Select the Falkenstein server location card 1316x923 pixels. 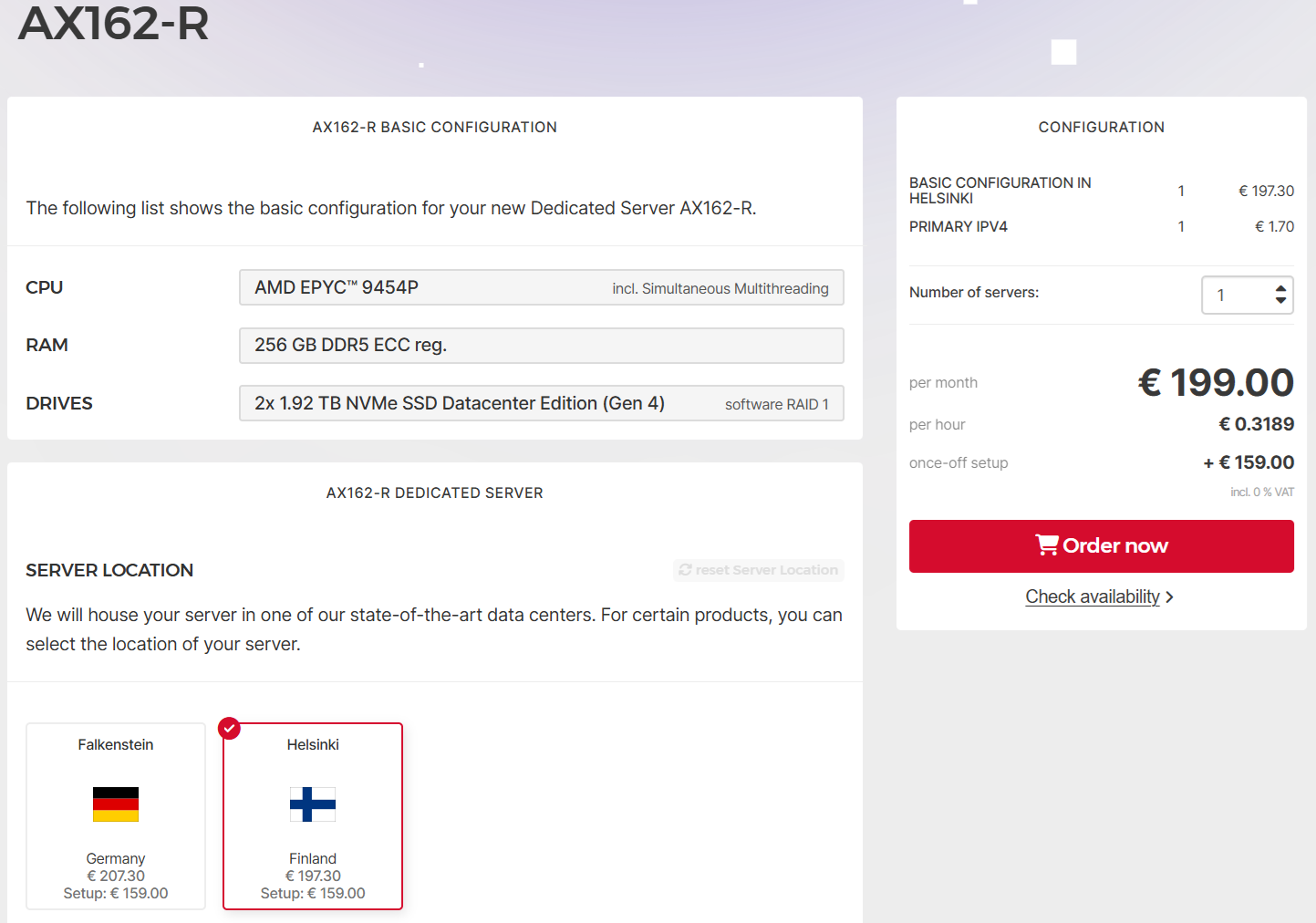116,816
